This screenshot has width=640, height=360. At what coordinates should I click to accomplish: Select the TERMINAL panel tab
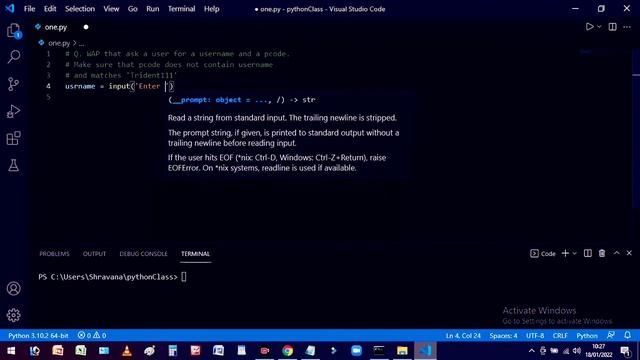click(x=195, y=253)
